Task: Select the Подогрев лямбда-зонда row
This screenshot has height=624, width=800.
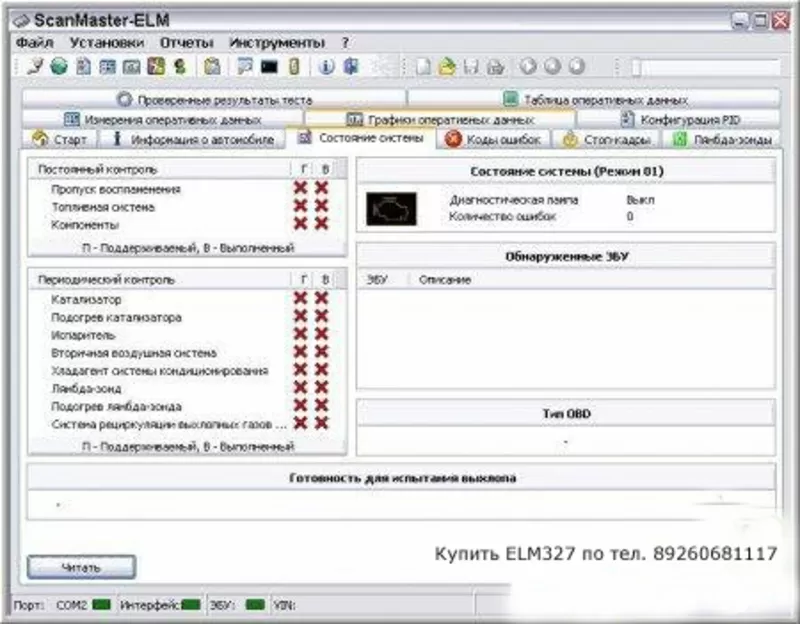Action: click(187, 407)
